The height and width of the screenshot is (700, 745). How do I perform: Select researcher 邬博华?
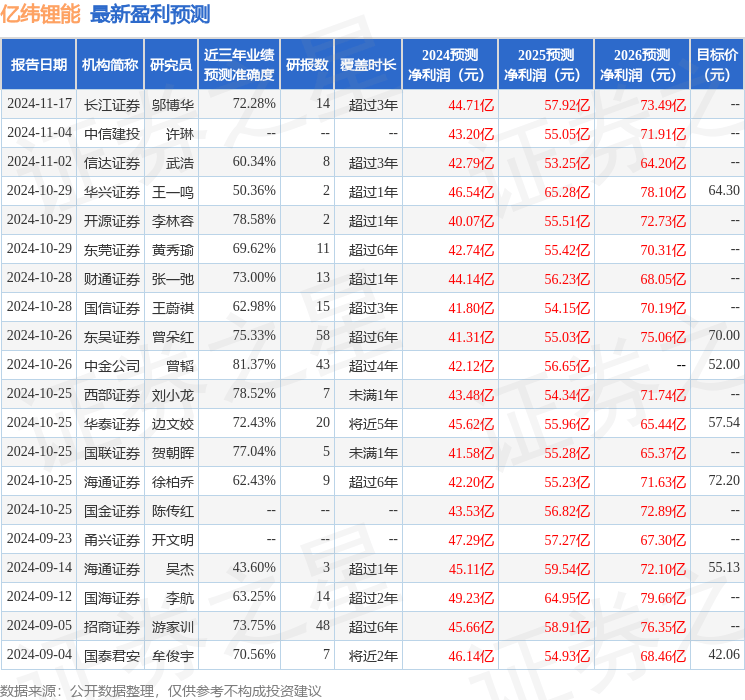(173, 105)
